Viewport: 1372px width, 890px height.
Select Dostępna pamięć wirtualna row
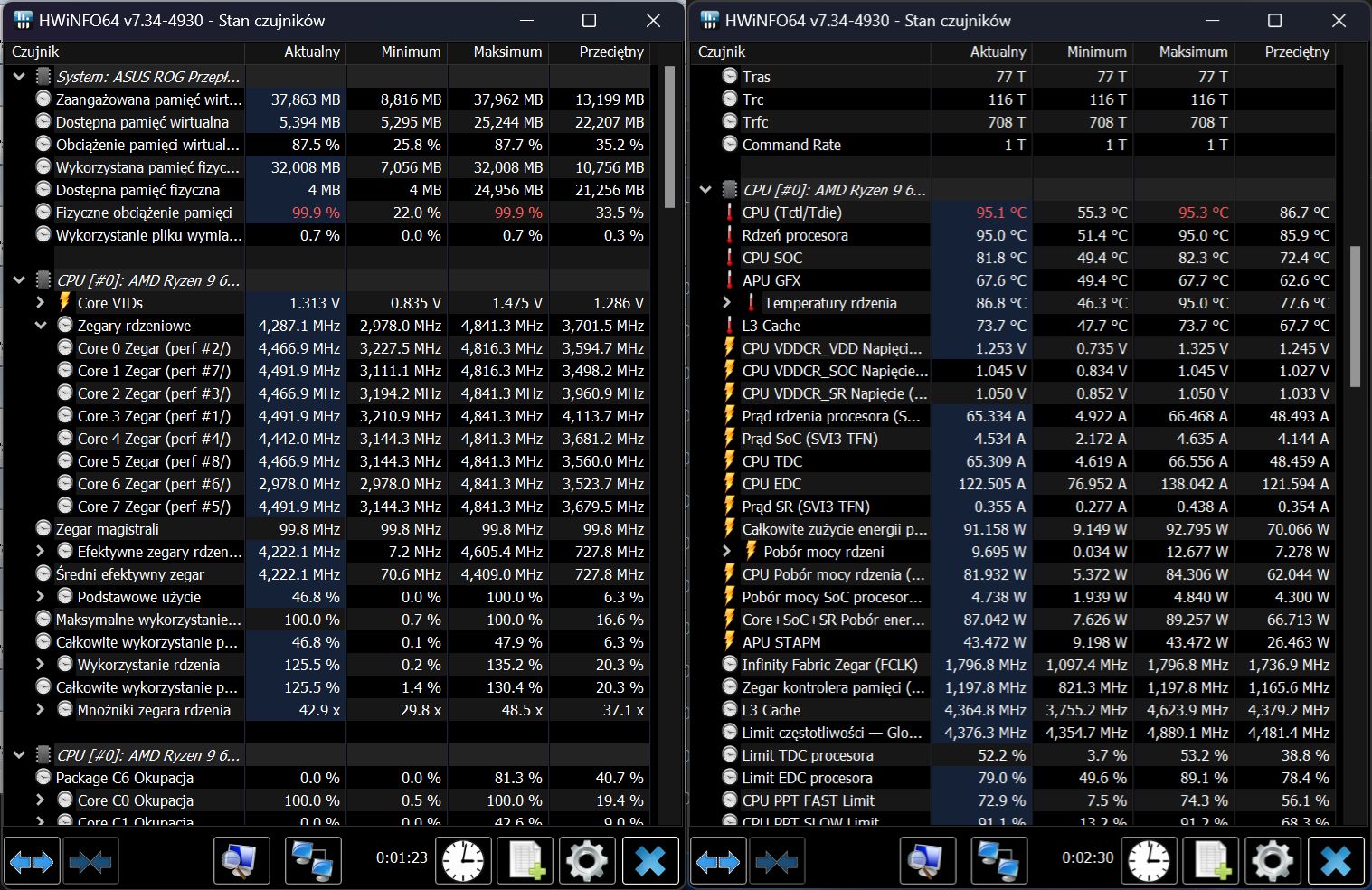326,122
